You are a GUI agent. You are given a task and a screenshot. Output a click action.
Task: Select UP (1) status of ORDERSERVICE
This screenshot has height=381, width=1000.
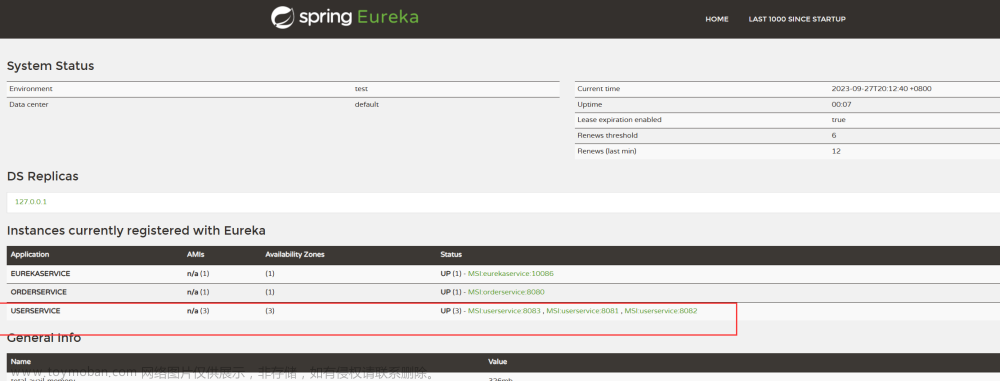pos(451,292)
